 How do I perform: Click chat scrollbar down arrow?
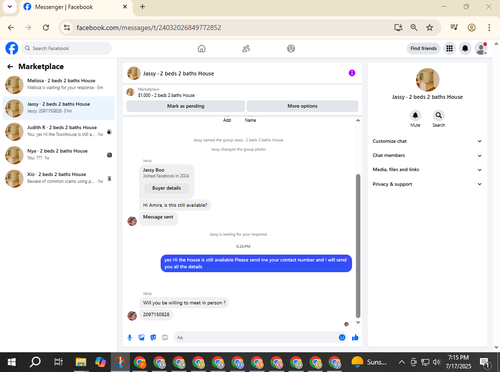[x=358, y=322]
